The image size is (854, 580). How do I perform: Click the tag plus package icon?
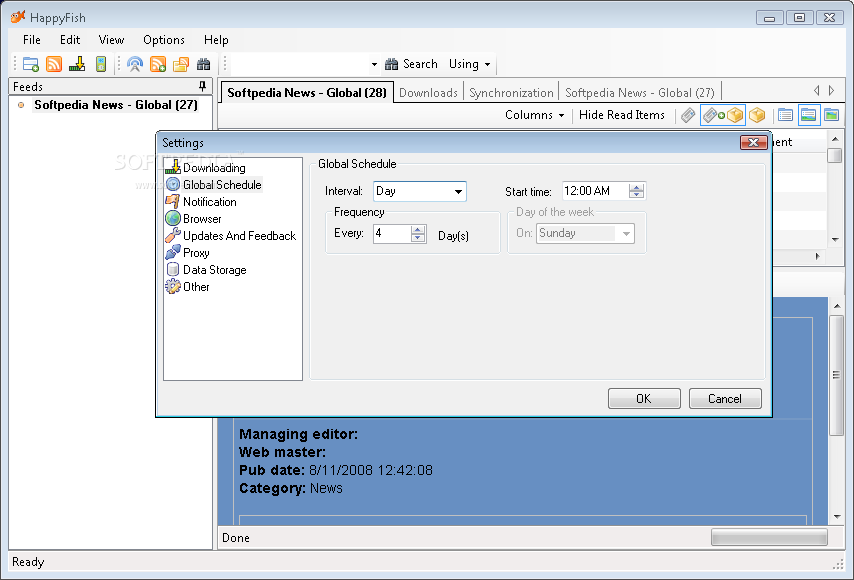click(x=723, y=115)
